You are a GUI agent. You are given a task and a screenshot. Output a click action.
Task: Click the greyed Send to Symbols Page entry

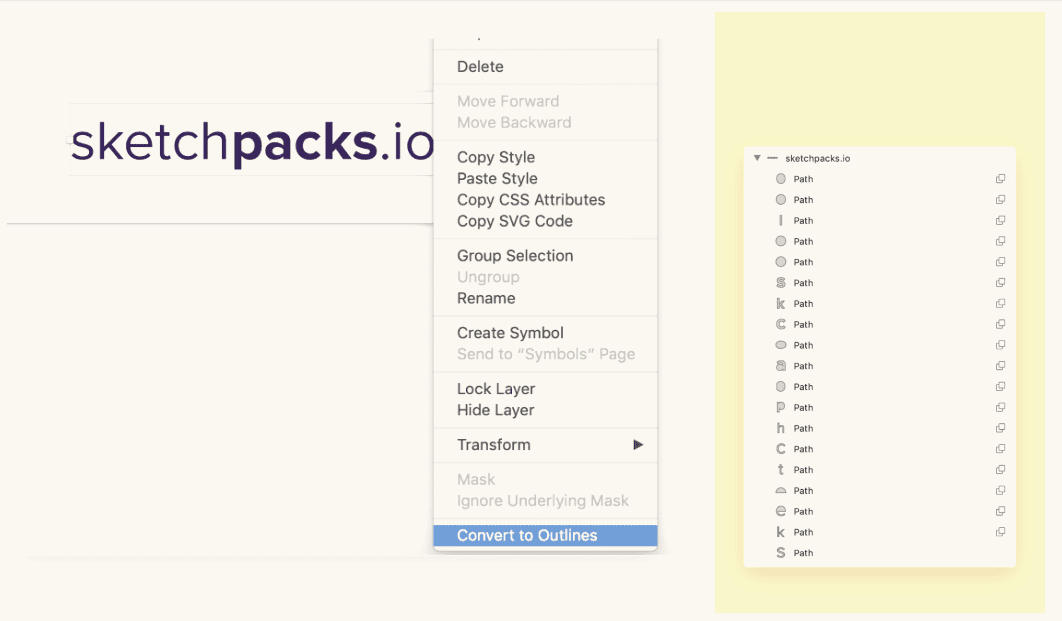(x=545, y=354)
